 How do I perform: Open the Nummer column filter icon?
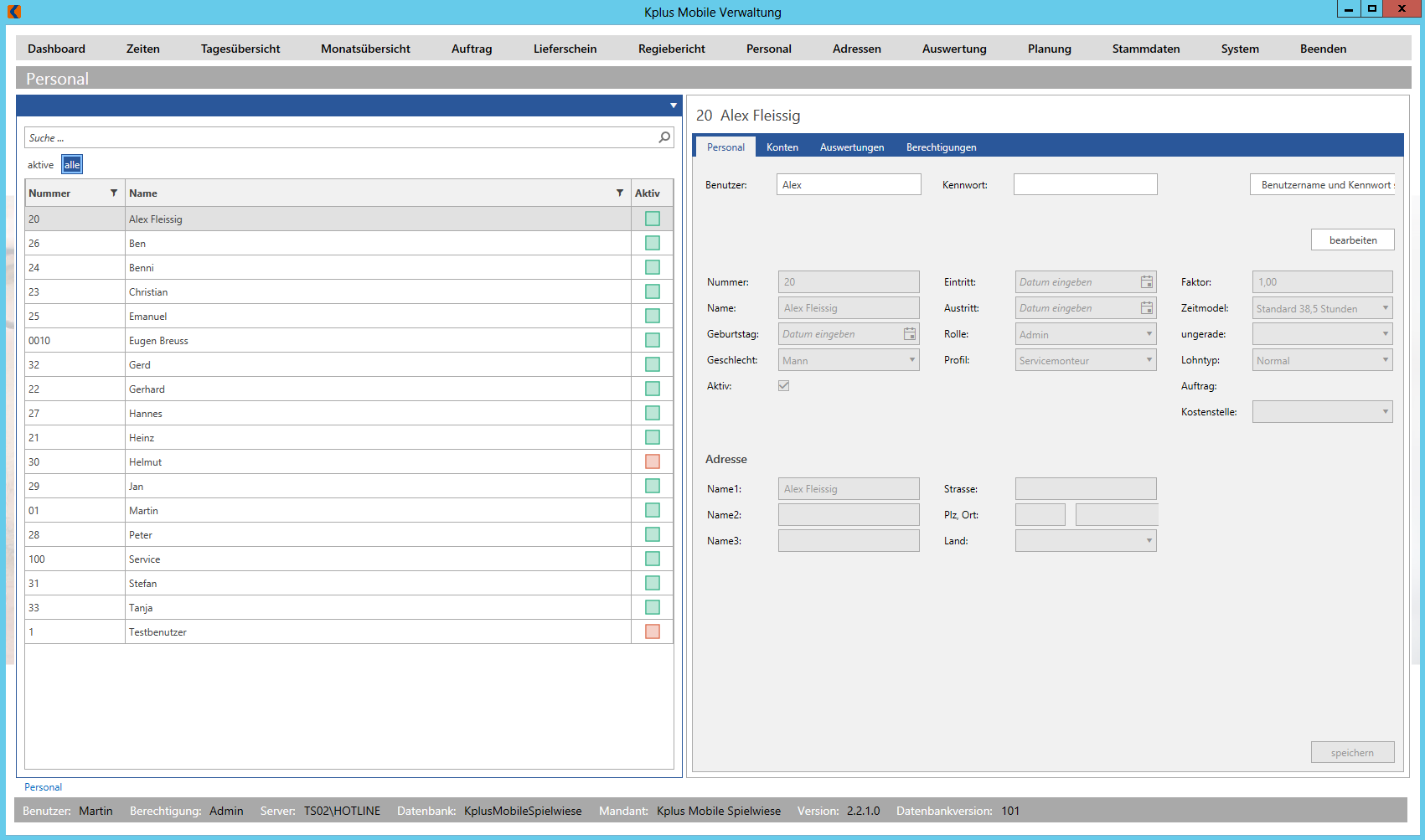point(114,193)
